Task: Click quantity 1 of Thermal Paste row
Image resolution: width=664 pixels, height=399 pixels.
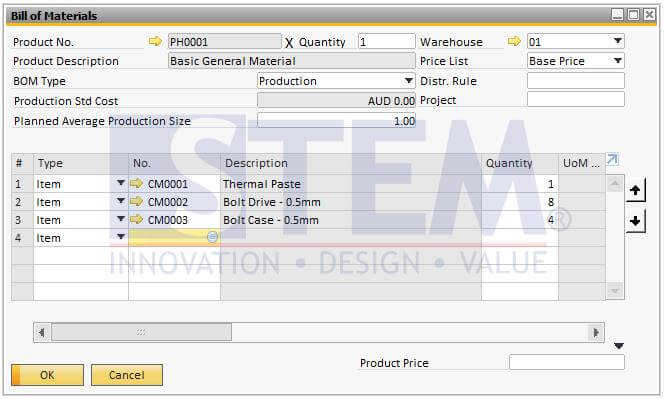Action: coord(520,184)
